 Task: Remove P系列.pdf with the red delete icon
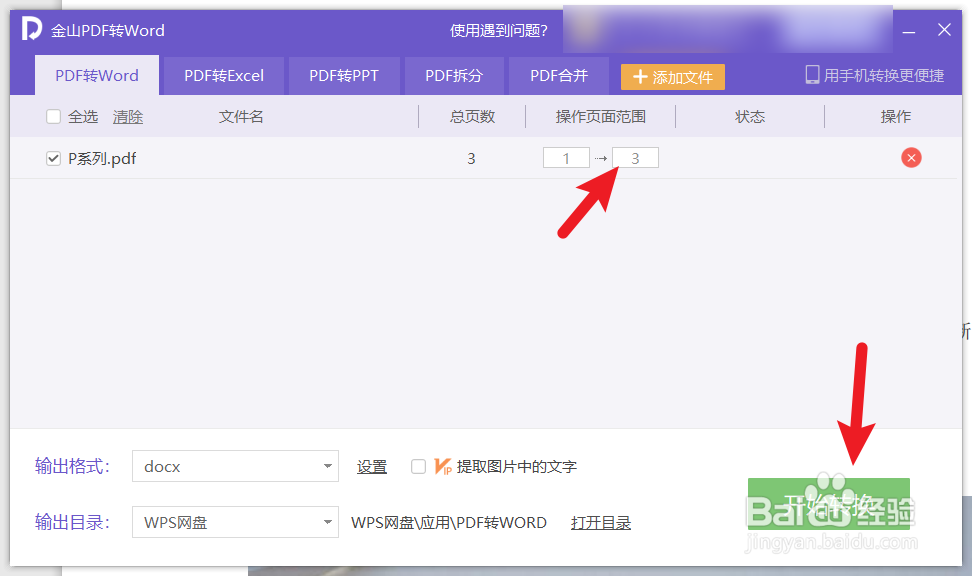coord(911,158)
